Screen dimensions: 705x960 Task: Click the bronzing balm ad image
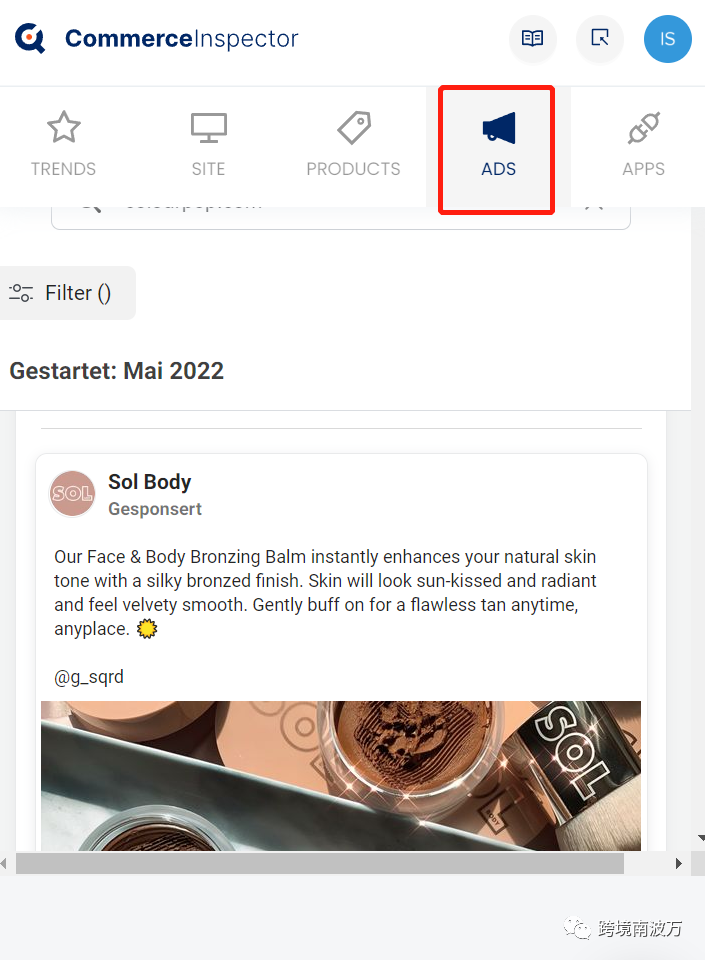click(341, 775)
